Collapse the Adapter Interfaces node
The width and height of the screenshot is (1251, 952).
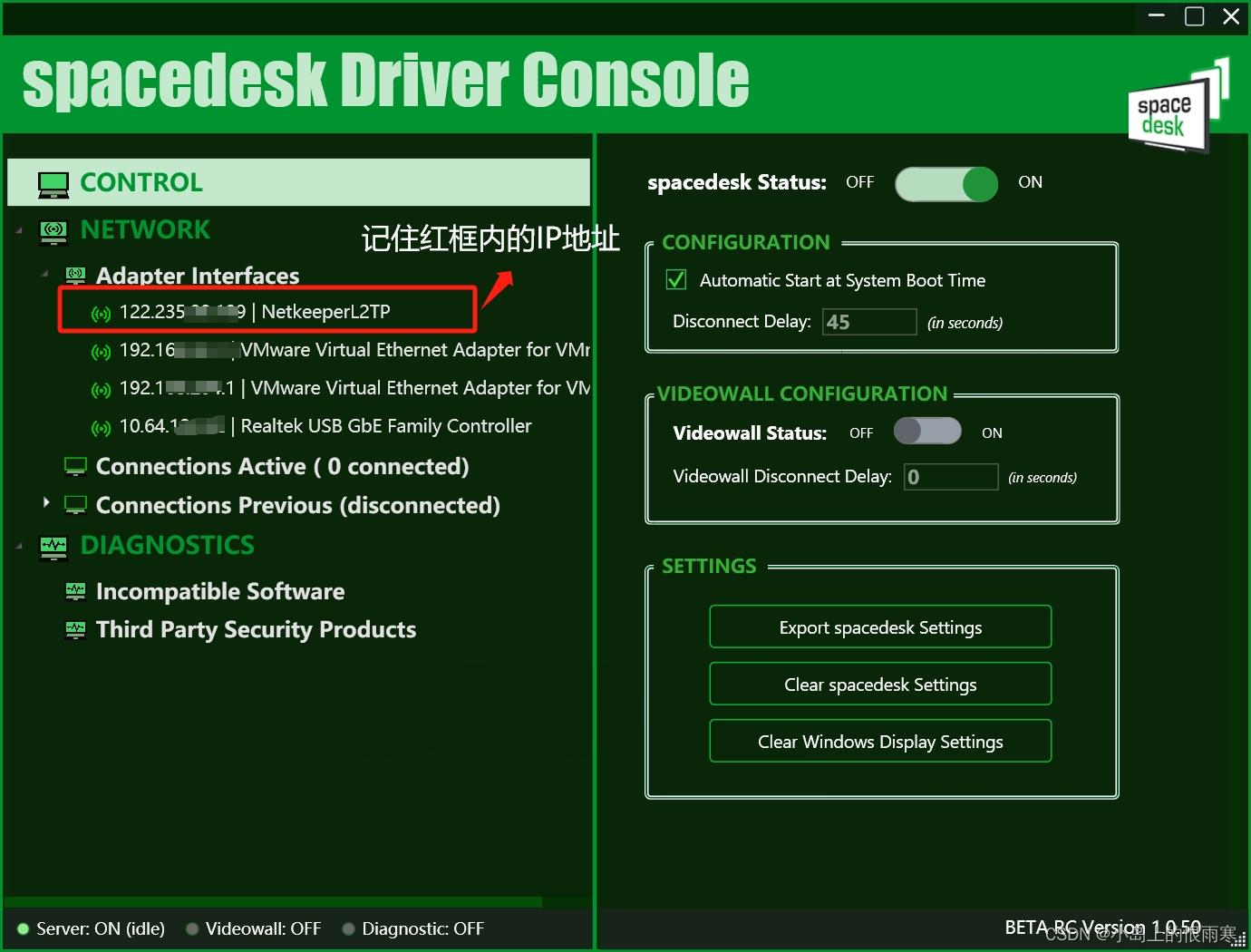point(44,273)
